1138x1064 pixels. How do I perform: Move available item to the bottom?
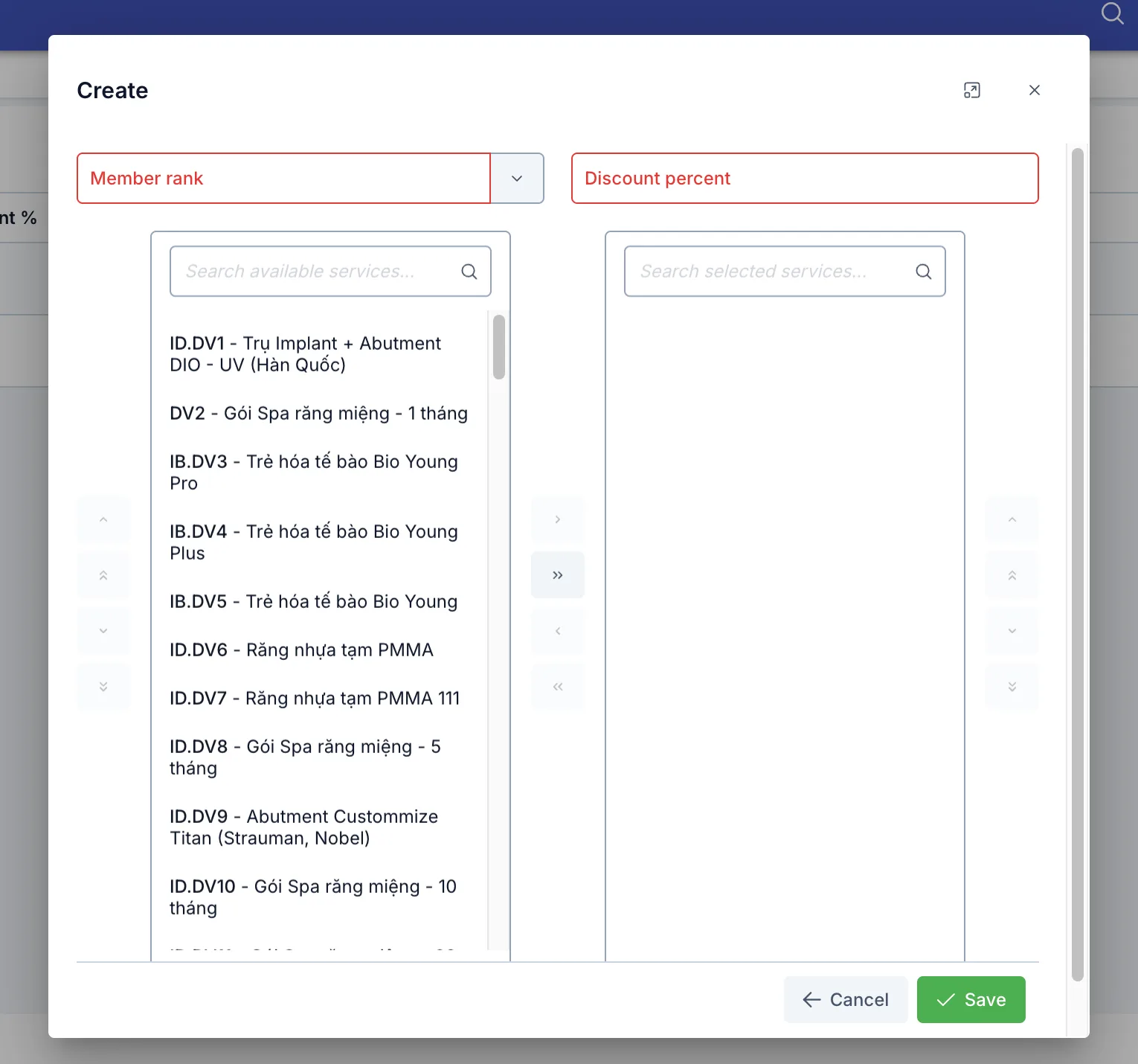[103, 687]
